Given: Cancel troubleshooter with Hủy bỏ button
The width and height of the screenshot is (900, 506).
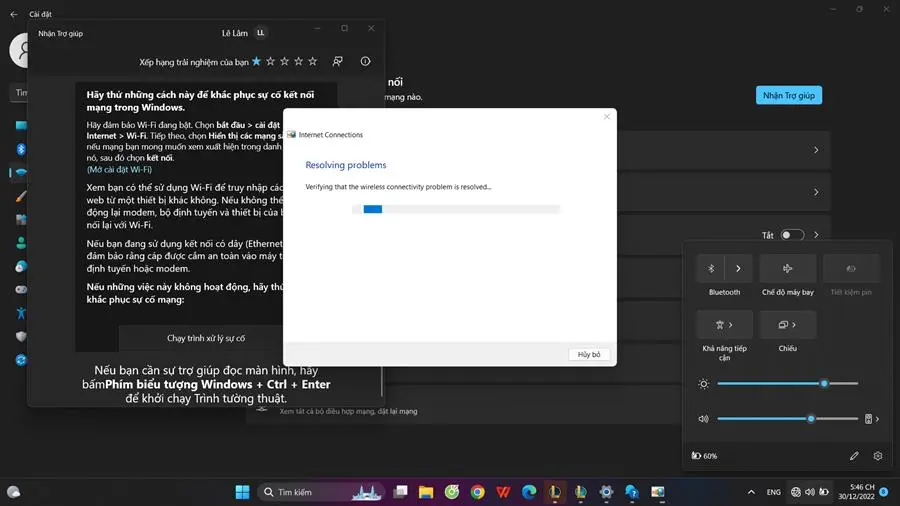Looking at the screenshot, I should 589,355.
